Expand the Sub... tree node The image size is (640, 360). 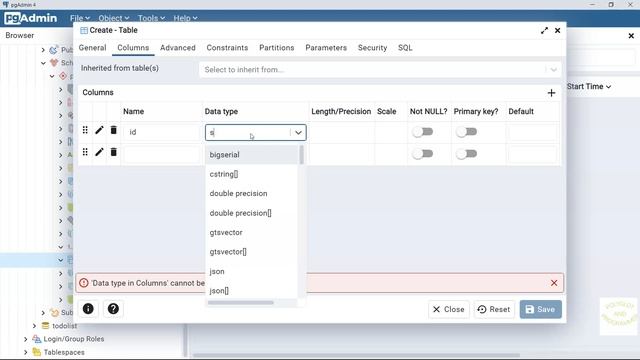43,313
